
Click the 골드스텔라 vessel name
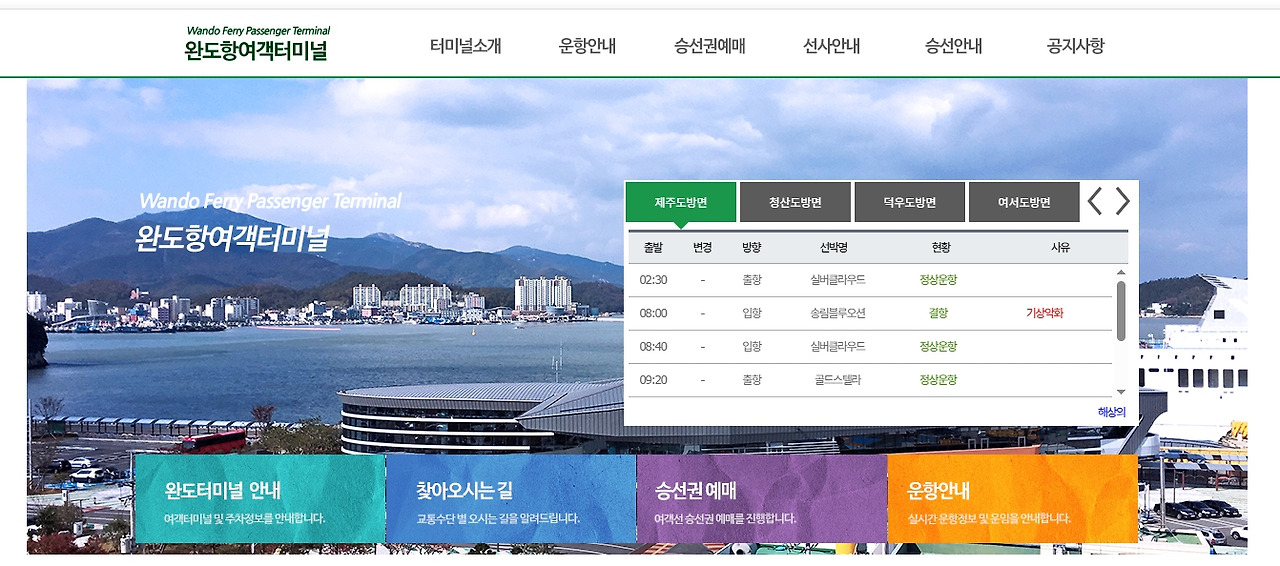pyautogui.click(x=838, y=380)
